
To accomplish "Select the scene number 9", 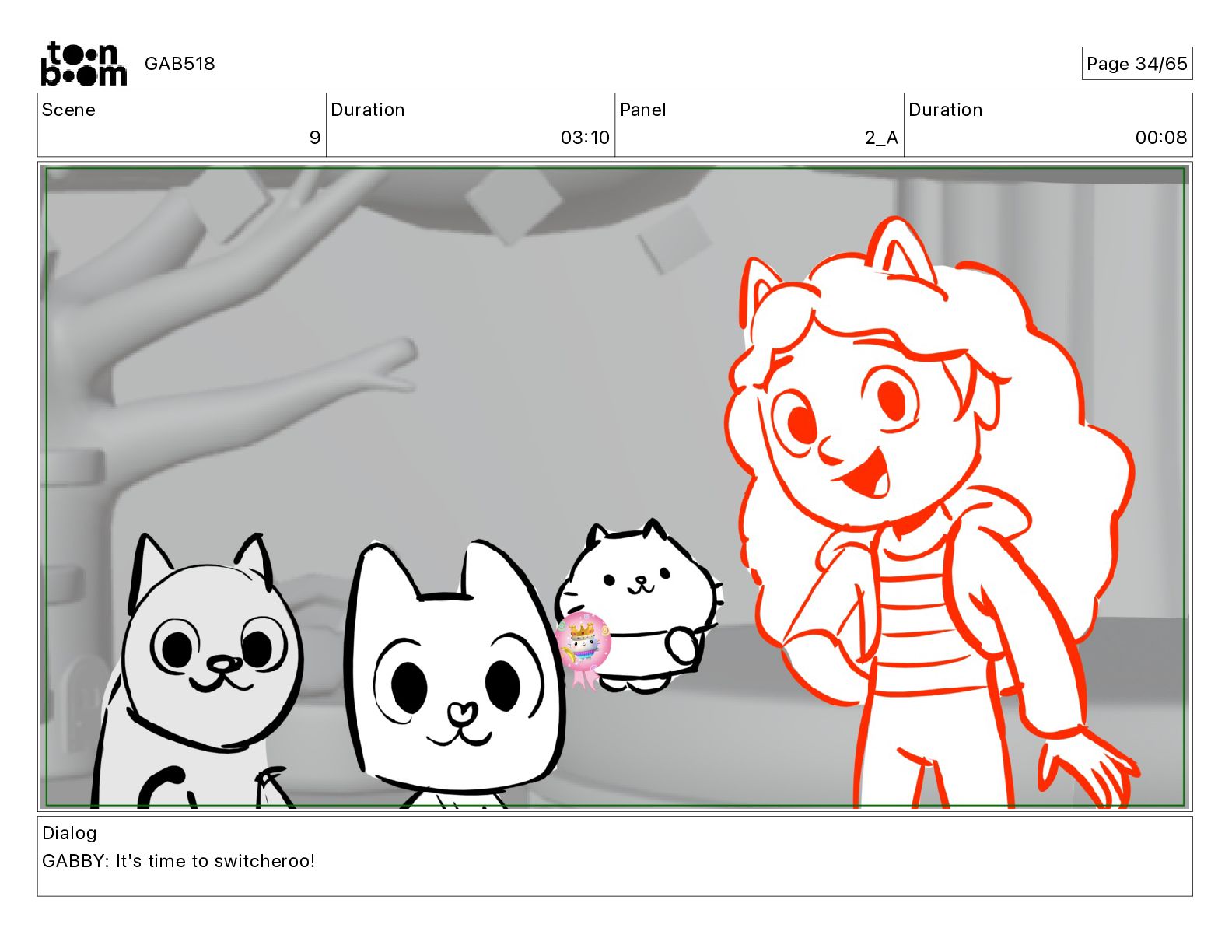I will click(x=315, y=138).
